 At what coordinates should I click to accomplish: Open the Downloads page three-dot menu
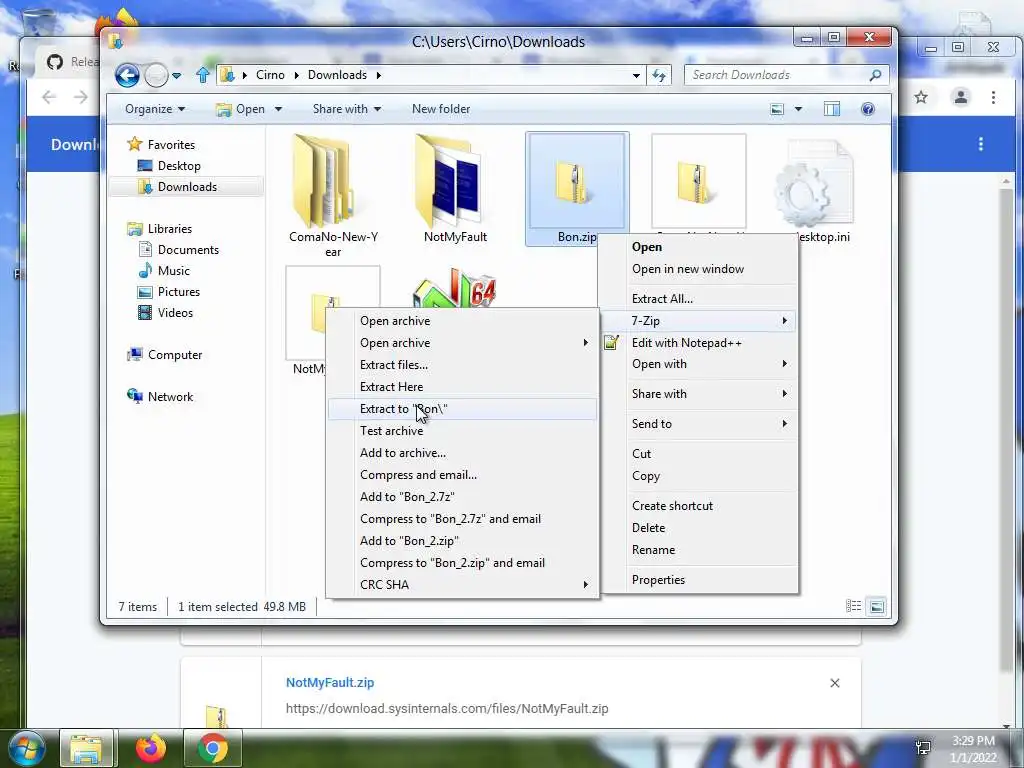pos(980,144)
